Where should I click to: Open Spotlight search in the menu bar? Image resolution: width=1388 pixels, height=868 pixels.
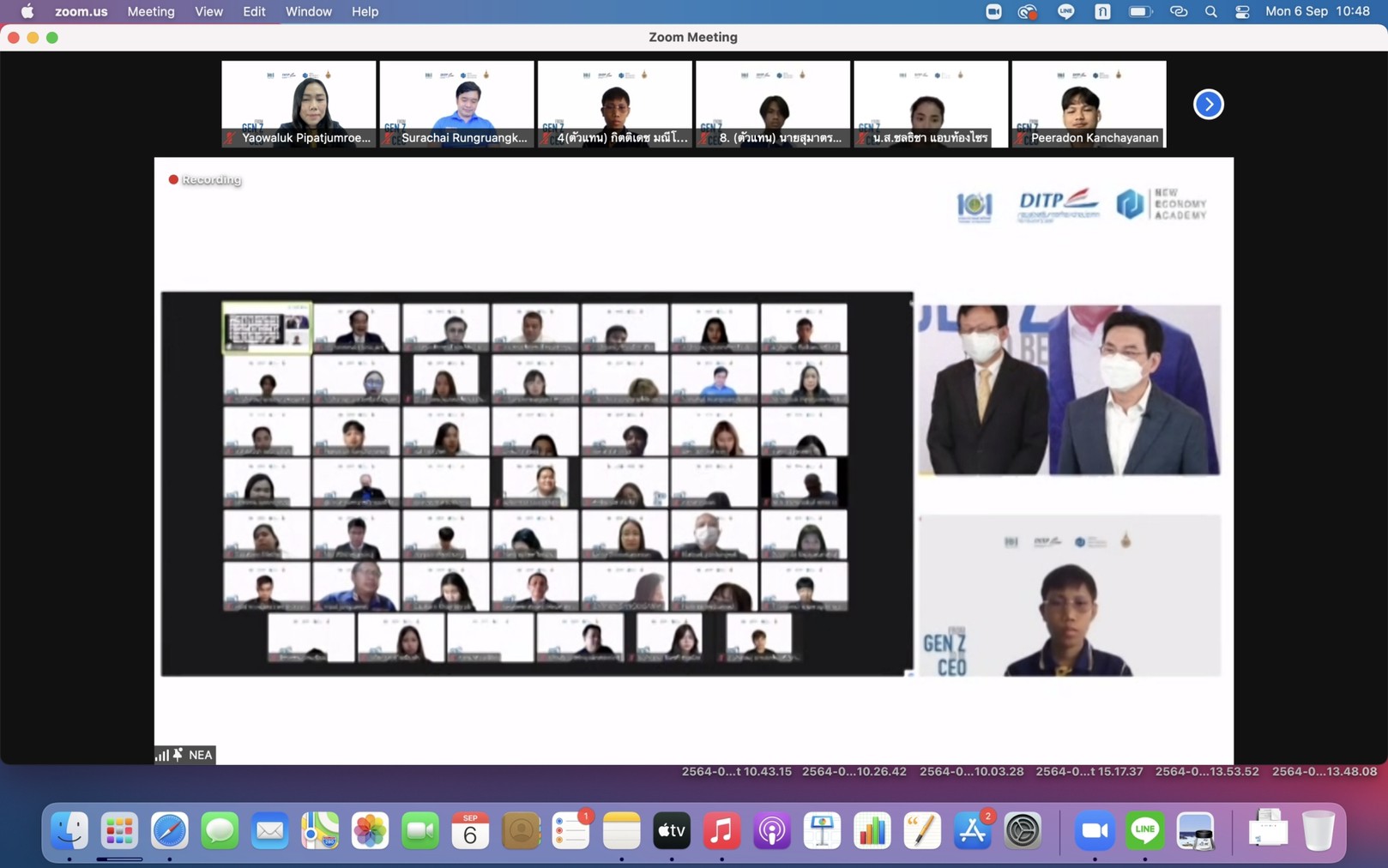1210,11
